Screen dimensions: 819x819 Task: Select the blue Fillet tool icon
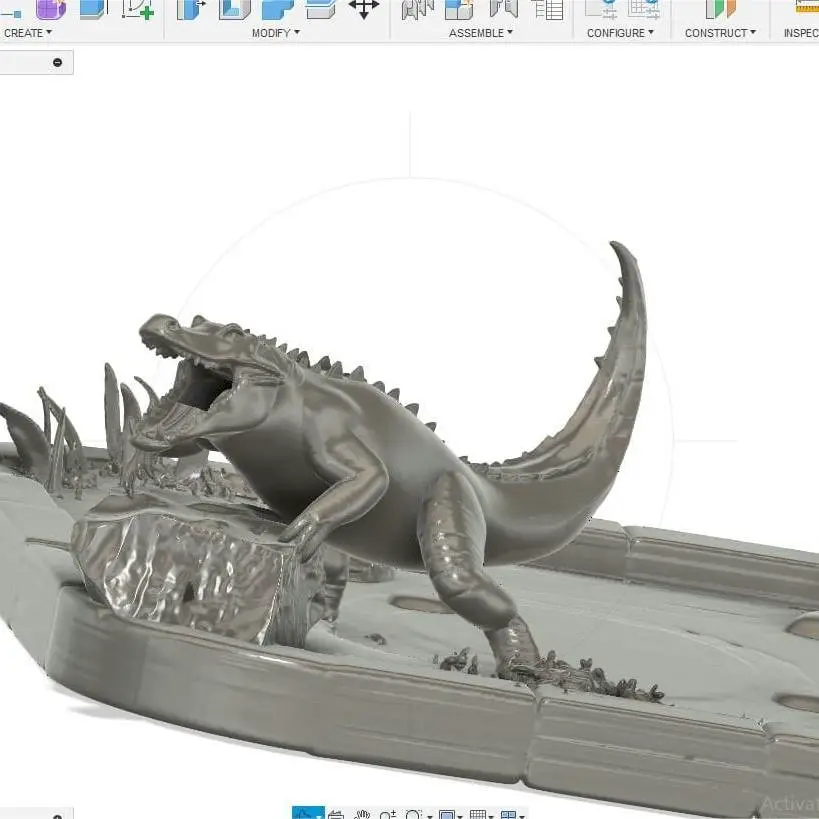tap(277, 9)
